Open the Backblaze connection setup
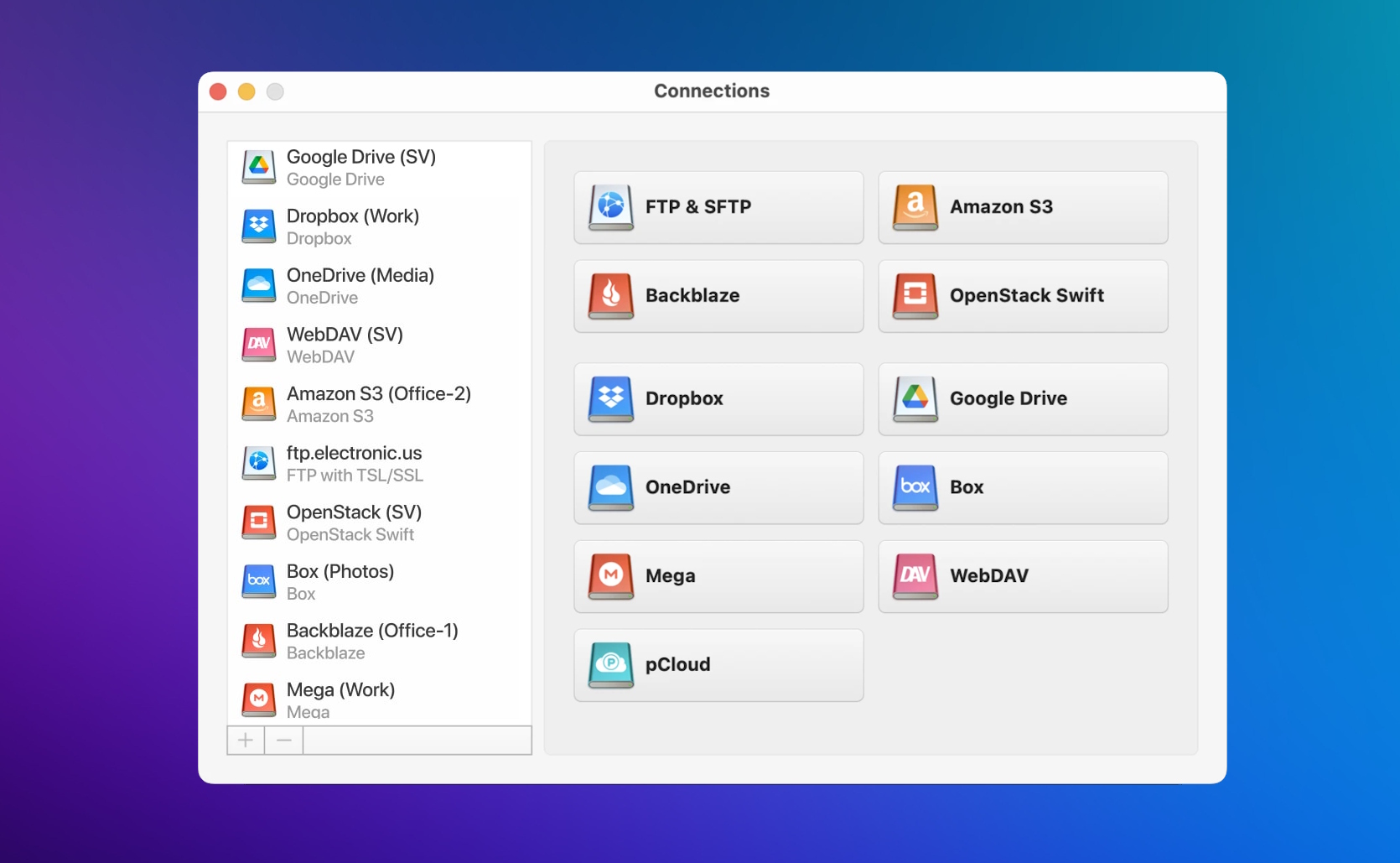The height and width of the screenshot is (863, 1400). coord(718,295)
